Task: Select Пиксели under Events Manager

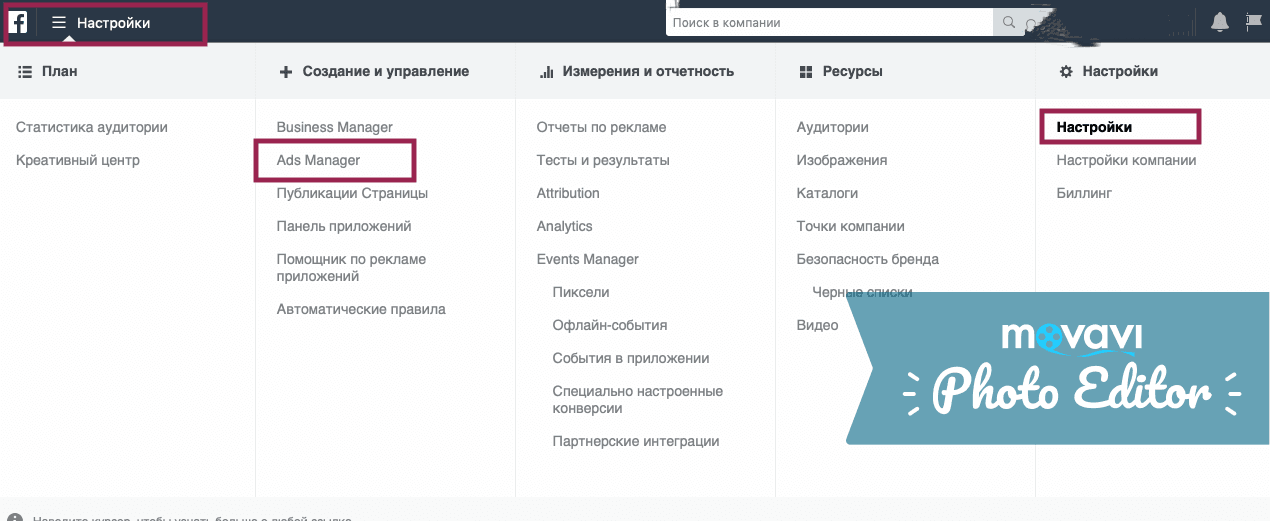Action: tap(581, 292)
